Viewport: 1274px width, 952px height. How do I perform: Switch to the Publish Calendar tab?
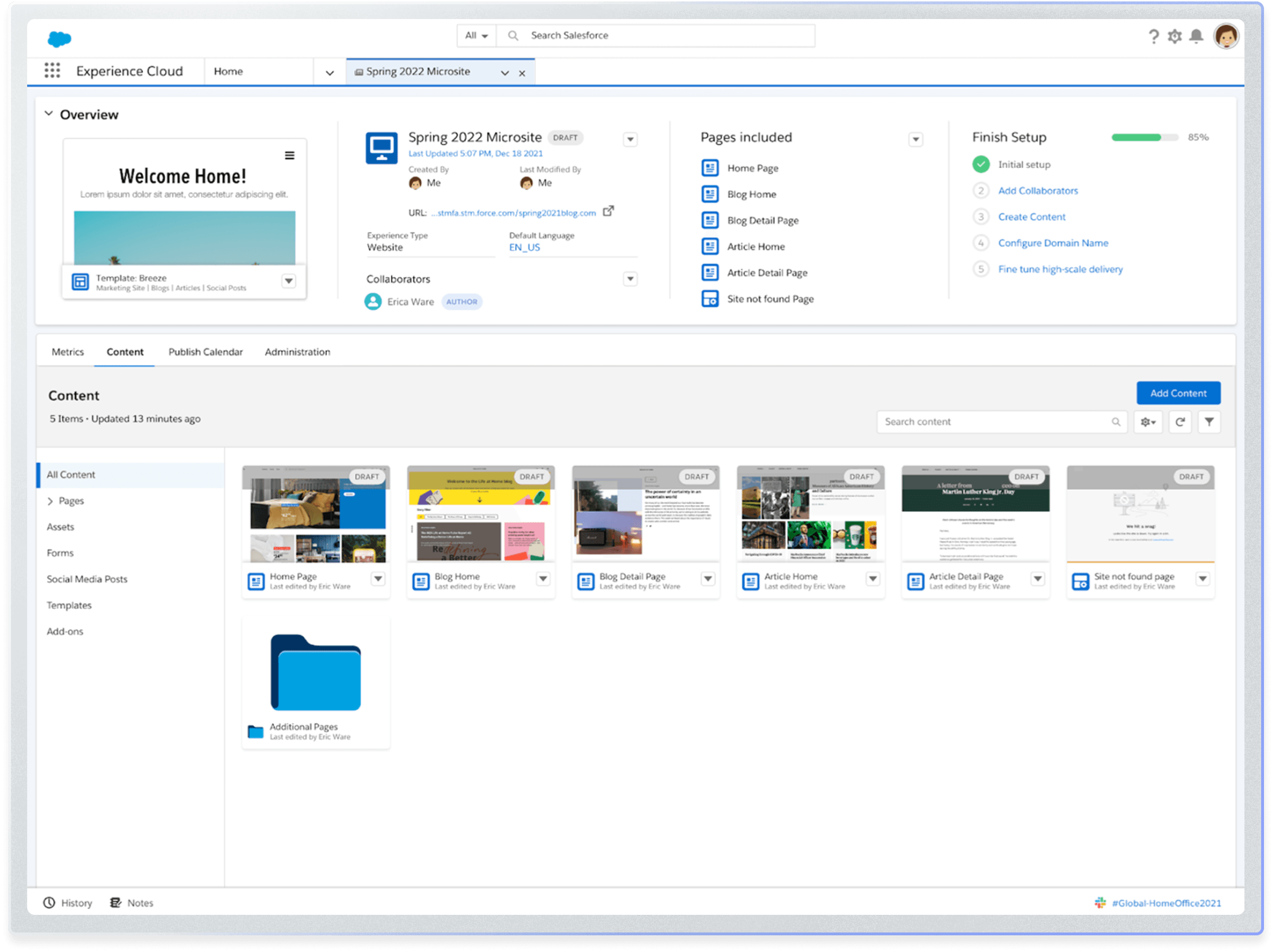(205, 352)
